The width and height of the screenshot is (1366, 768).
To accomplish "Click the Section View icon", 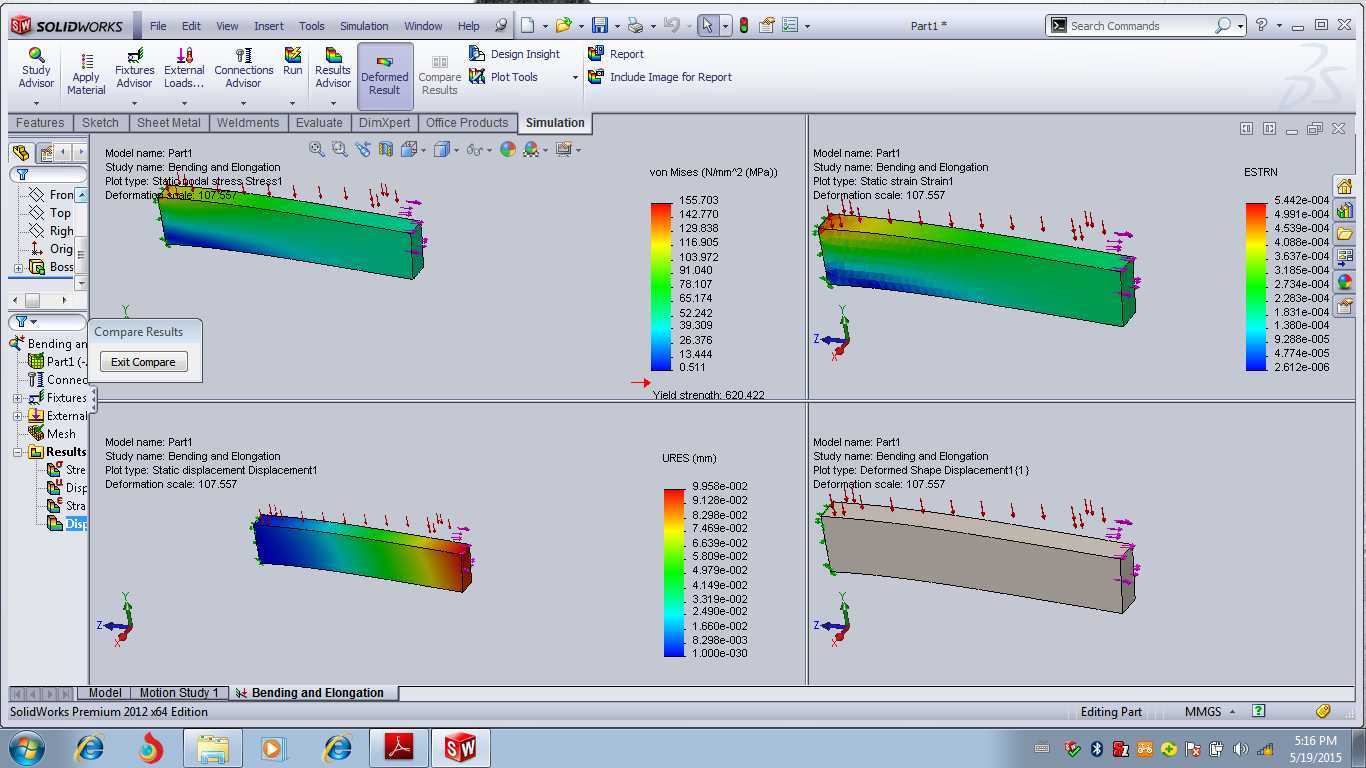I will click(x=385, y=149).
